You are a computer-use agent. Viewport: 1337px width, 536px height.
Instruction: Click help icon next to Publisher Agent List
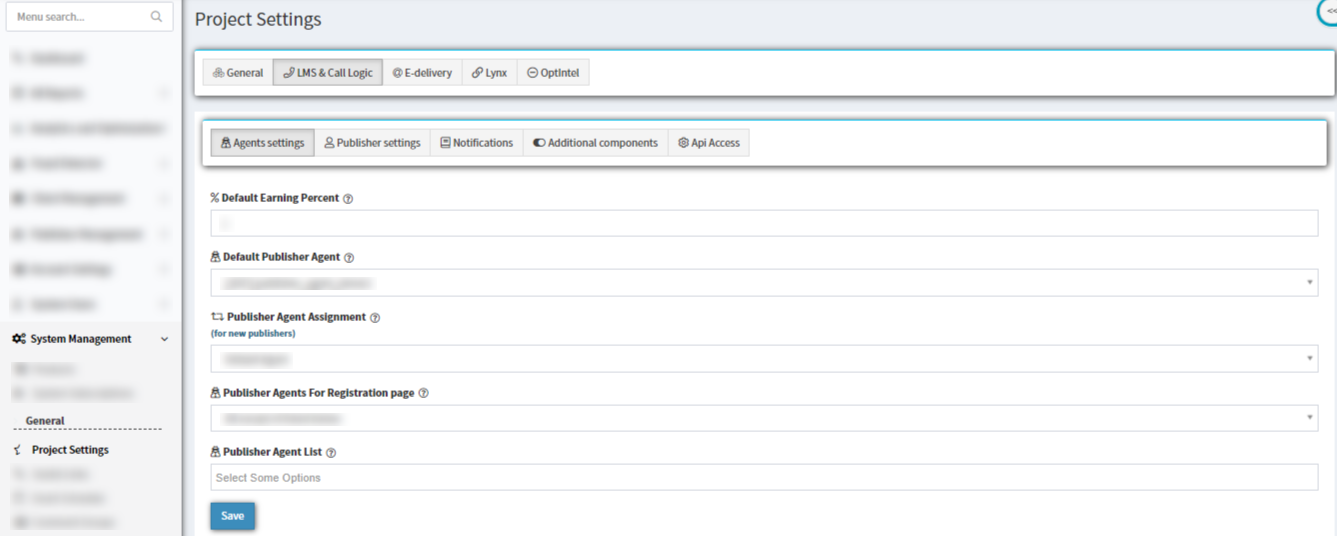point(331,453)
